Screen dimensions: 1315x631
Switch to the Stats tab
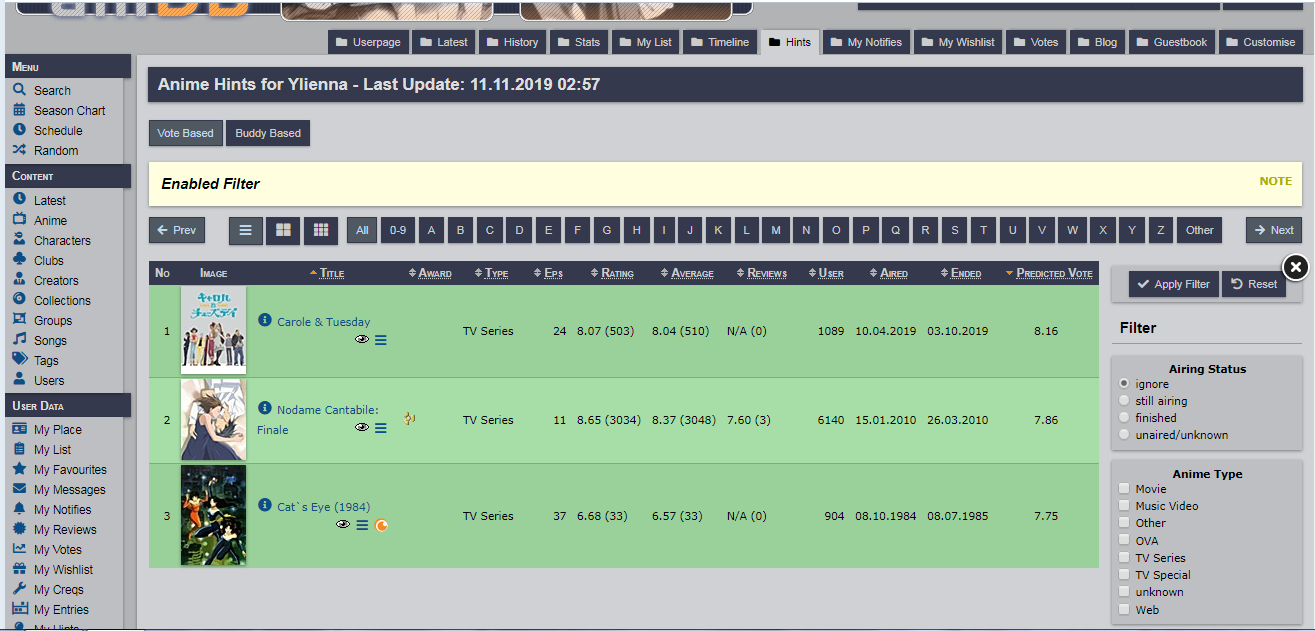point(577,42)
